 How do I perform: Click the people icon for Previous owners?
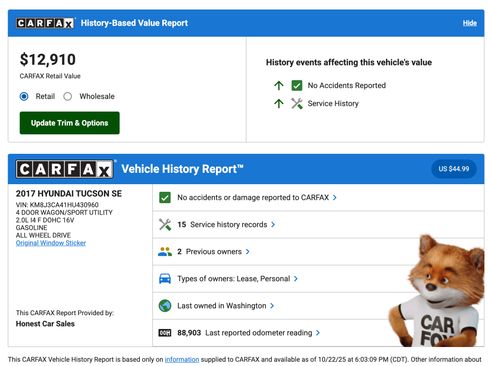165,252
